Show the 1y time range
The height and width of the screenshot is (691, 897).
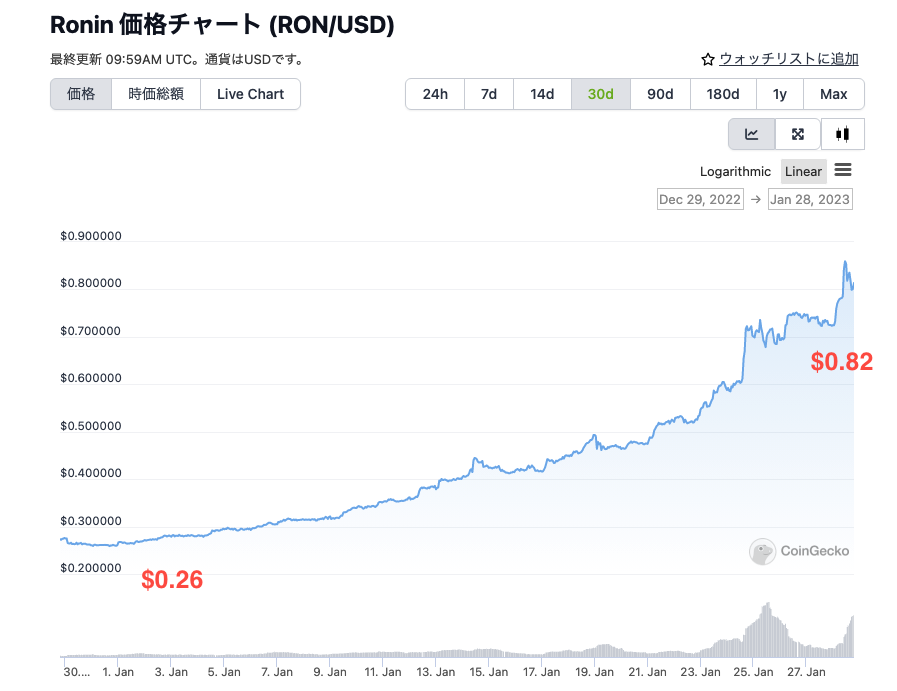[x=780, y=94]
